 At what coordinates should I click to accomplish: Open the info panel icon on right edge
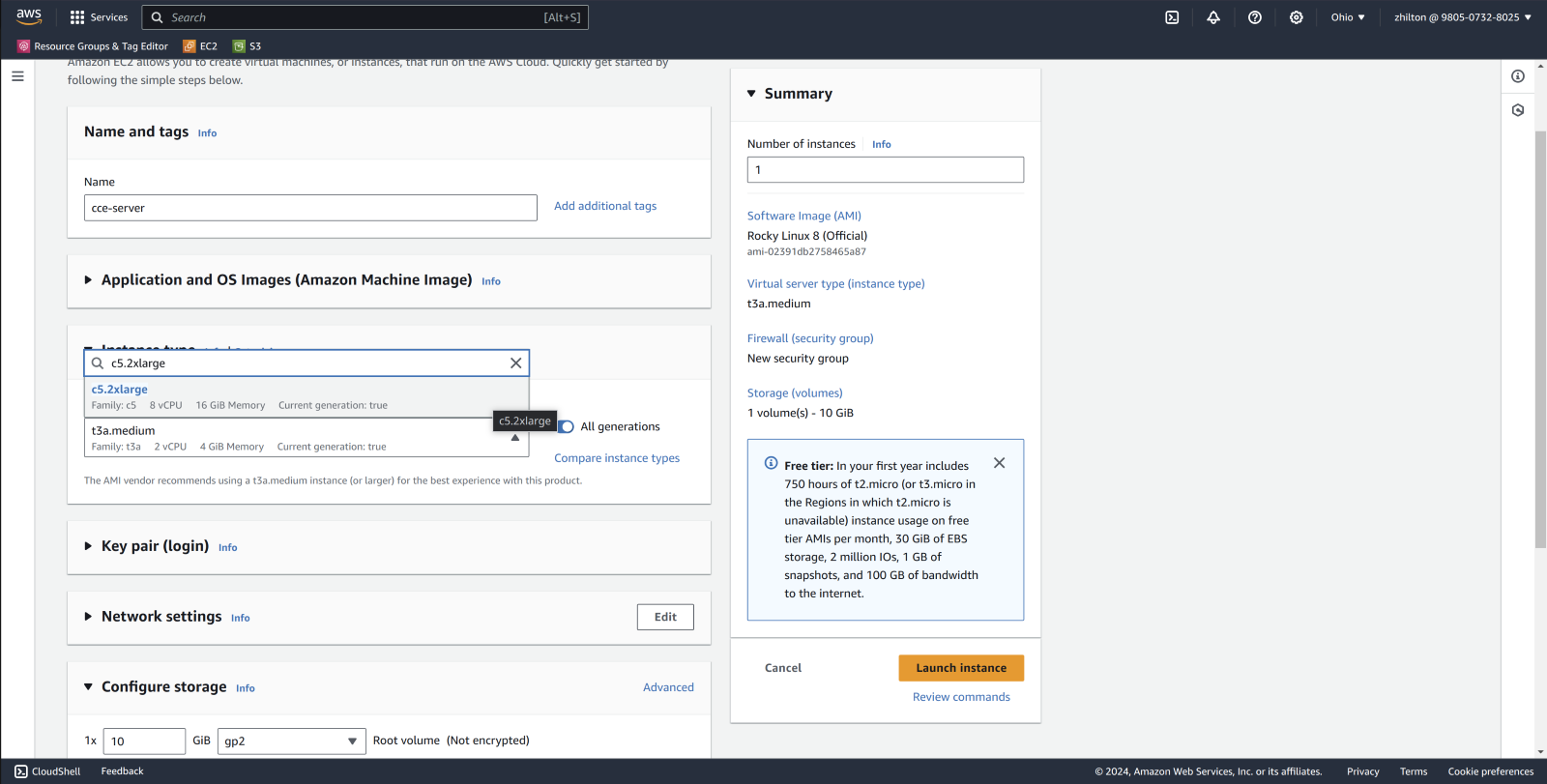click(x=1518, y=76)
